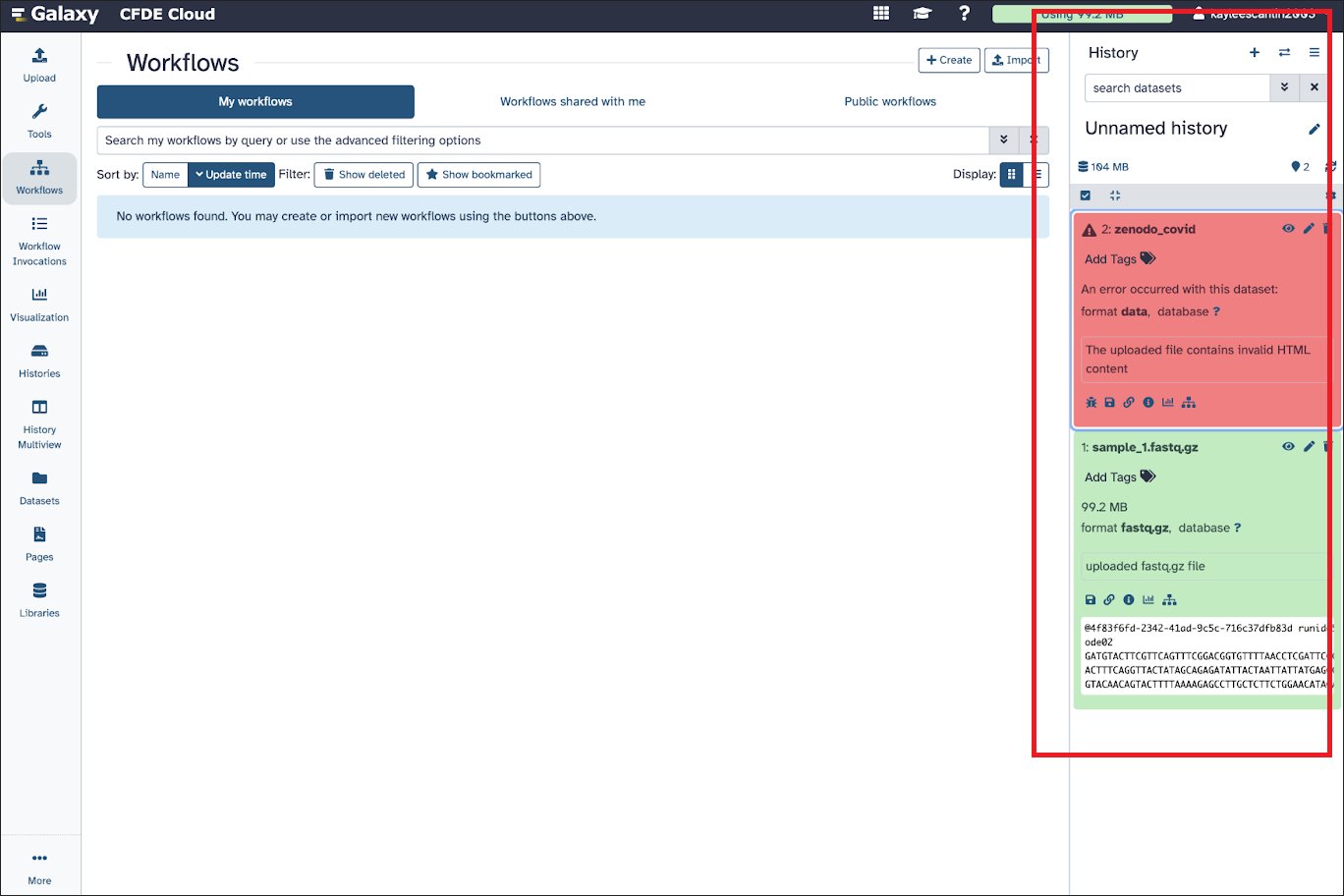This screenshot has height=896, width=1344.
Task: Click the Create workflow button
Action: [x=949, y=60]
